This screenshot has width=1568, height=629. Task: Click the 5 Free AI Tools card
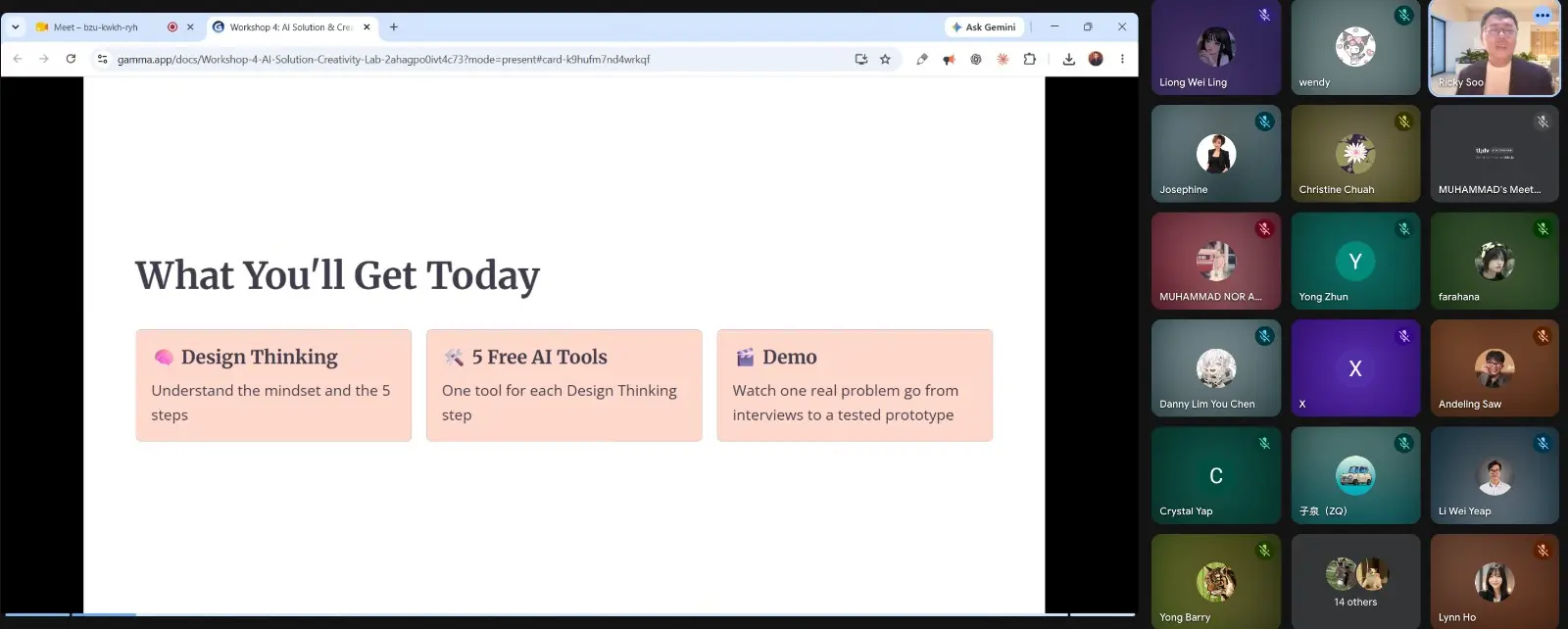tap(564, 385)
